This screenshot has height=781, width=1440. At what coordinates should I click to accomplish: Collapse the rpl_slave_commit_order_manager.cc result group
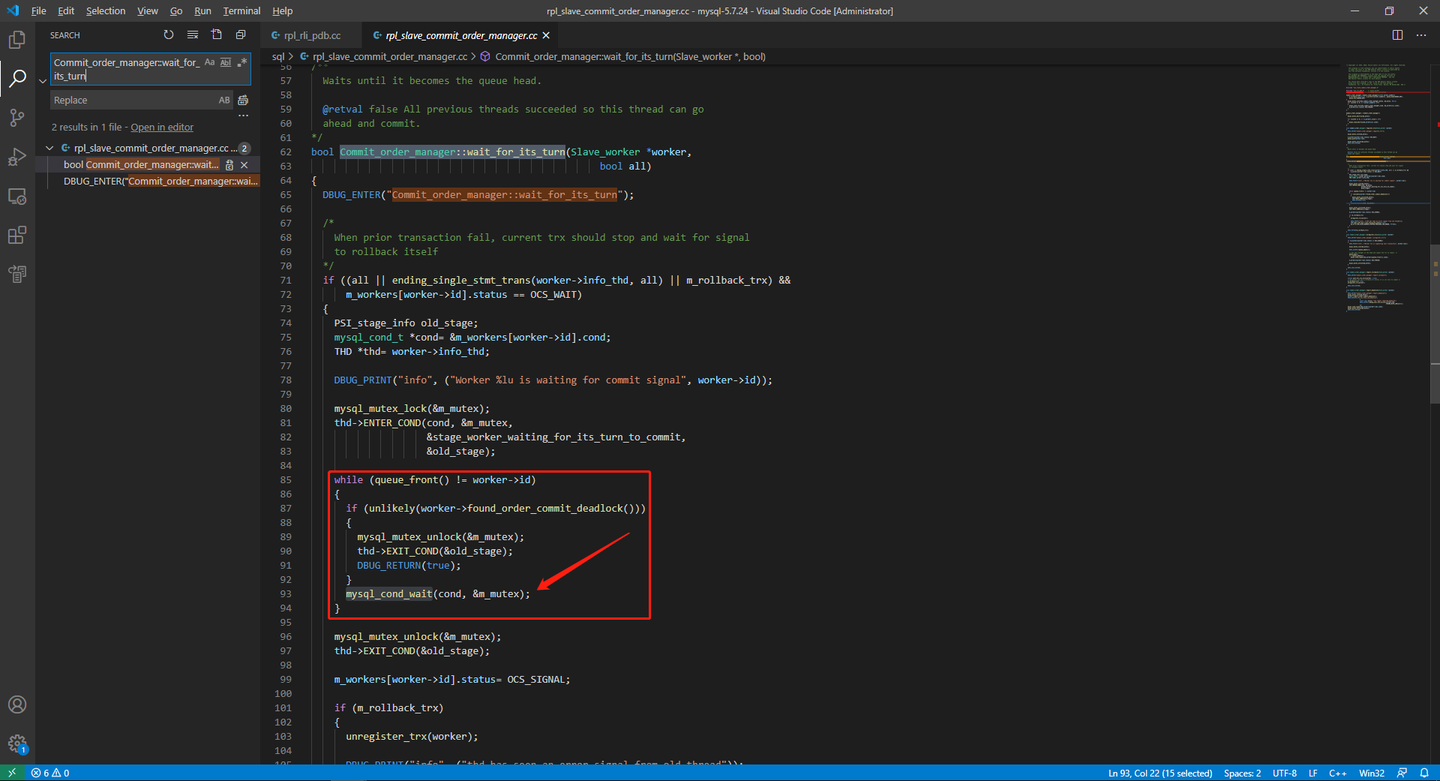click(50, 148)
